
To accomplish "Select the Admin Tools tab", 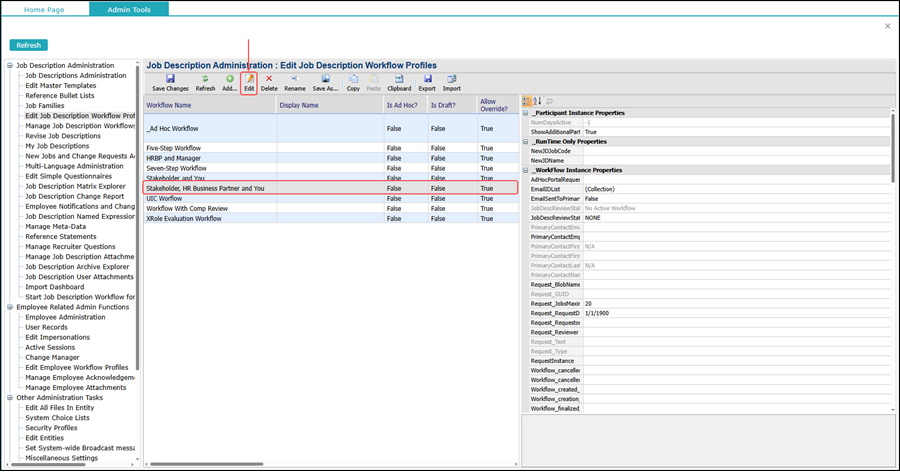I will 128,9.
